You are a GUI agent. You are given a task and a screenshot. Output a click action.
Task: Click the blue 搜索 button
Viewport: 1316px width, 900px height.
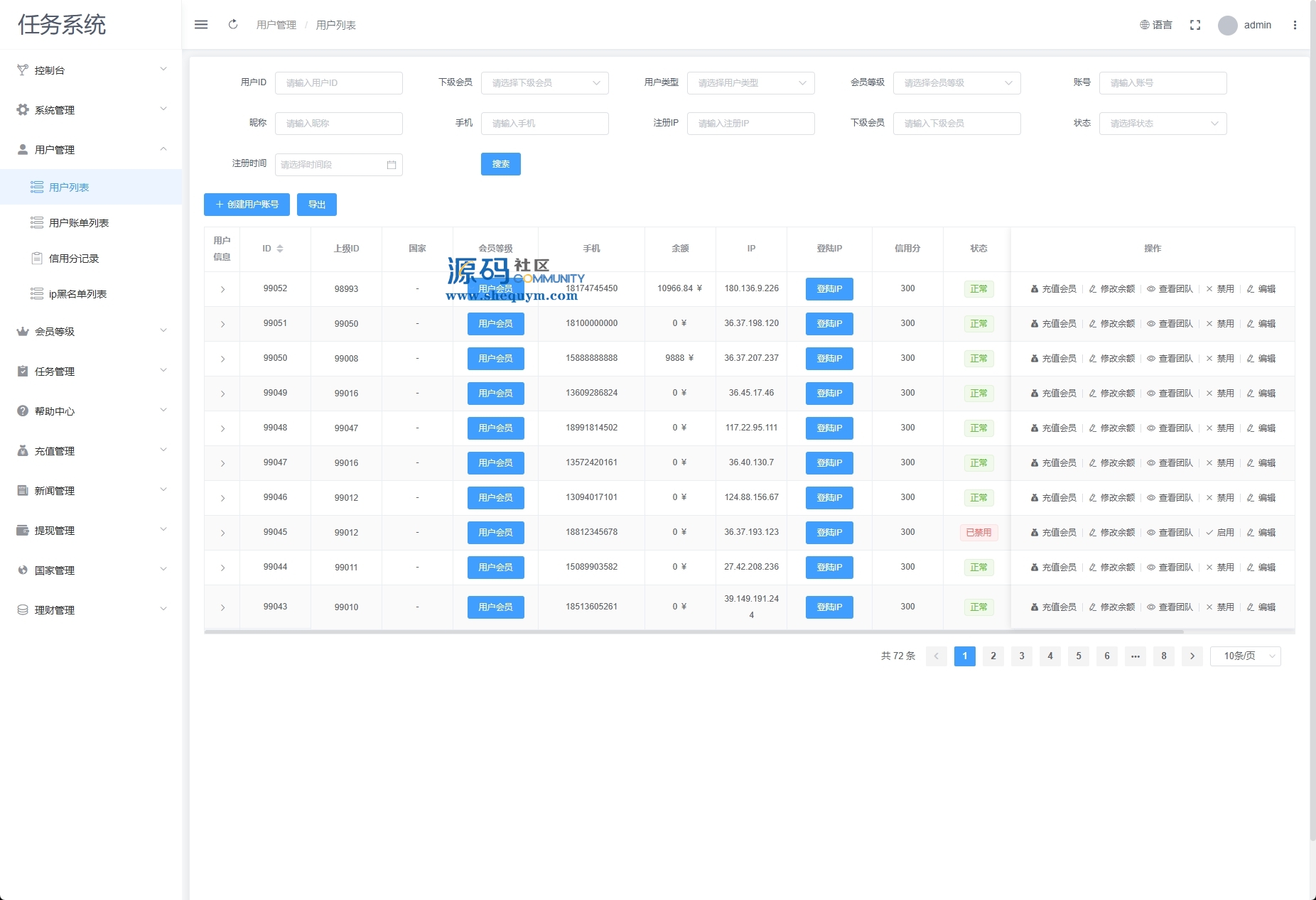(x=500, y=164)
